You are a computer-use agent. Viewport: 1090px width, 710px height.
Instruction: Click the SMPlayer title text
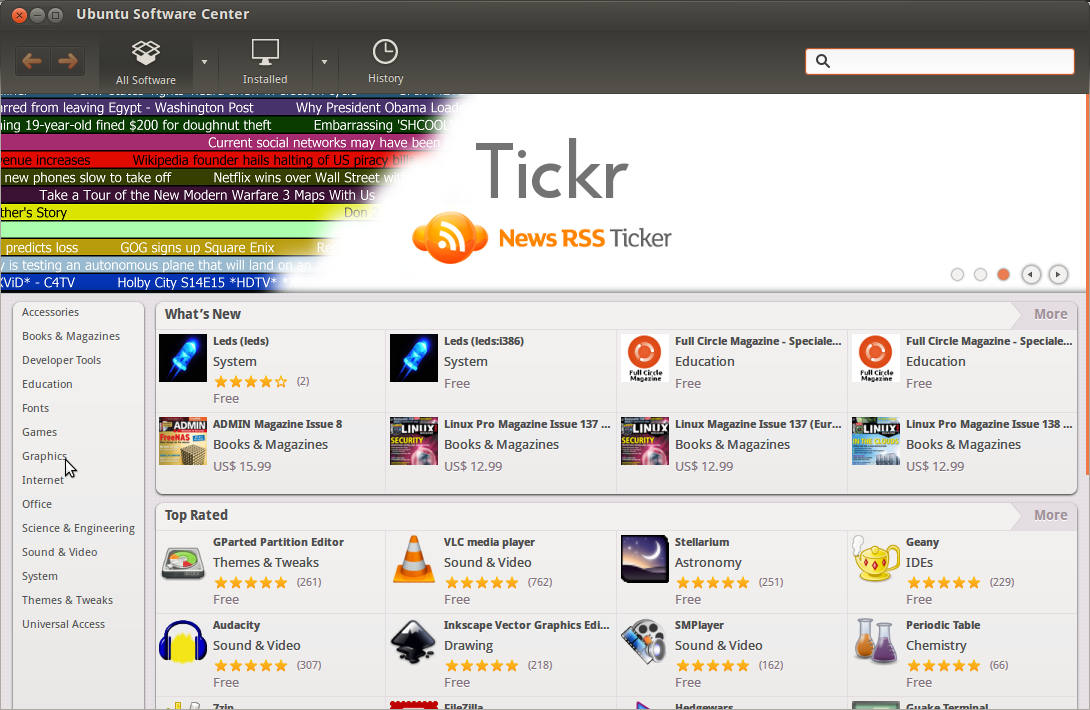tap(699, 625)
